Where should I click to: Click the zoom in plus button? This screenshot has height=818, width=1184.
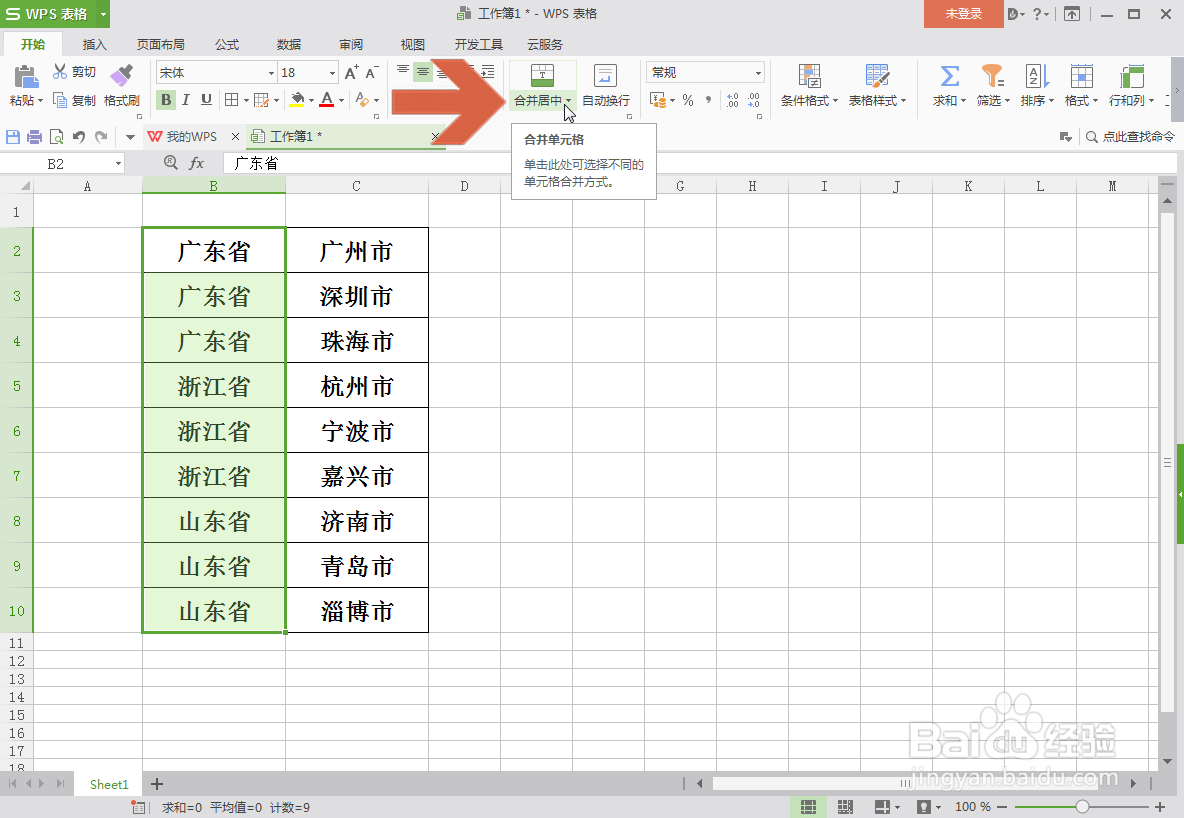pos(1160,807)
